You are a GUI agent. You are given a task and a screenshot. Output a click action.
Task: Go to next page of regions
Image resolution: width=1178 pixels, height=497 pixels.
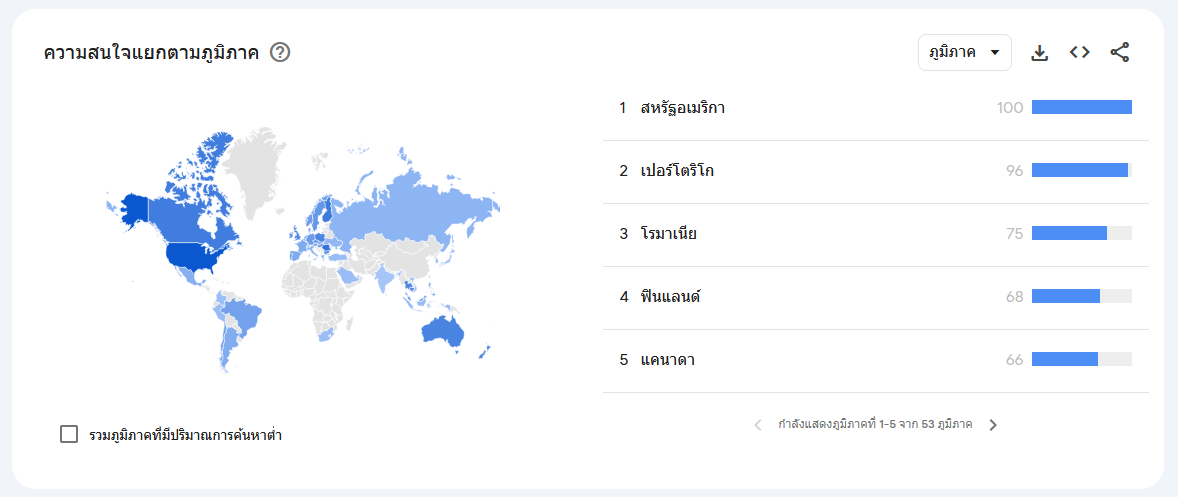click(993, 425)
